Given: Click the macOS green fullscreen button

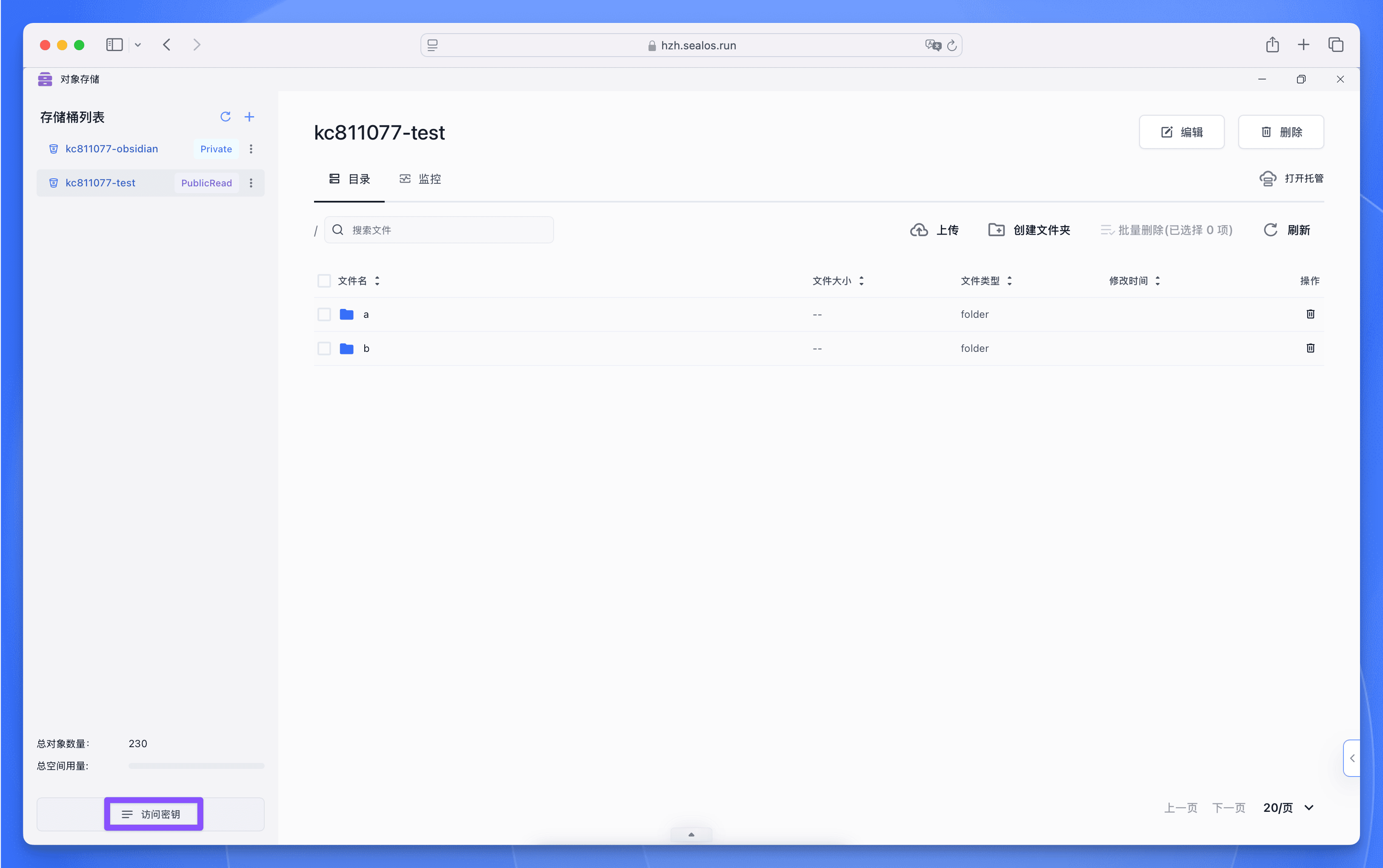Looking at the screenshot, I should point(79,45).
